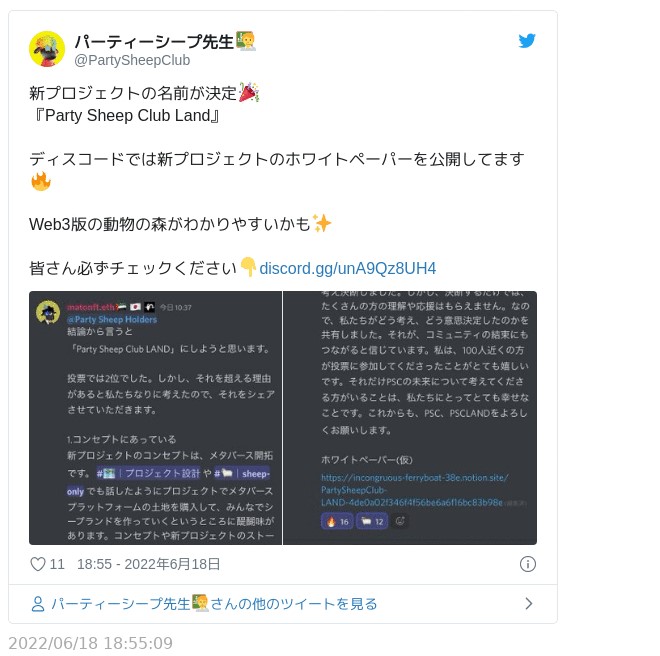The height and width of the screenshot is (656, 660).
Task: Open the discord.gg/unA9Qz8UH4 invite link
Action: pyautogui.click(x=347, y=268)
